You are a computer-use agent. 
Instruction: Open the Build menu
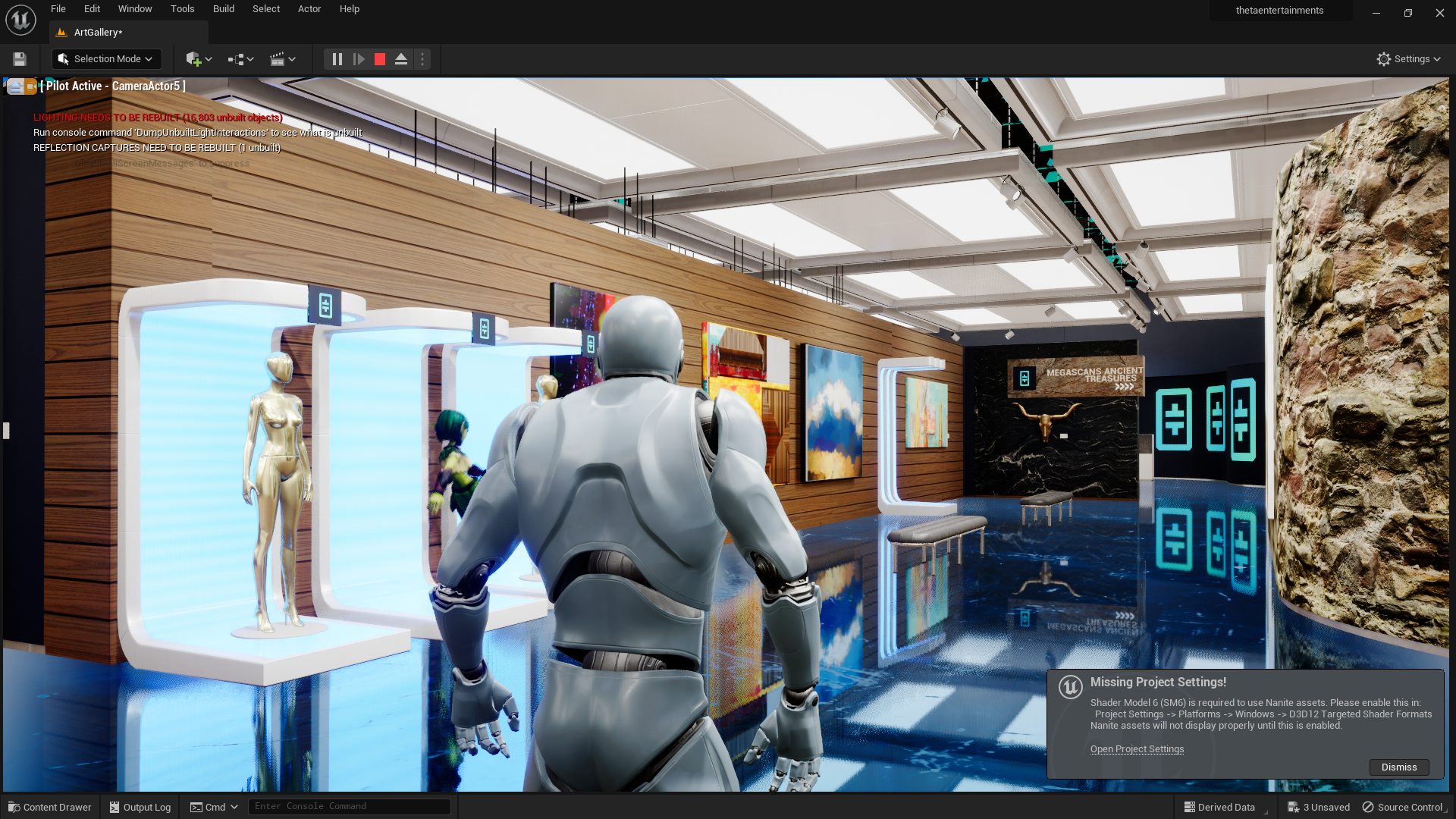point(223,9)
